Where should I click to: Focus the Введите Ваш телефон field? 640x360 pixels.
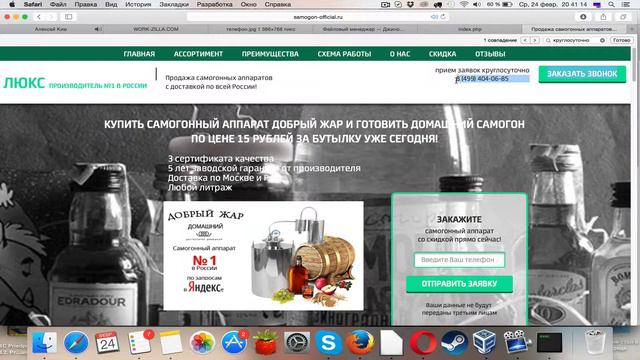coord(459,260)
